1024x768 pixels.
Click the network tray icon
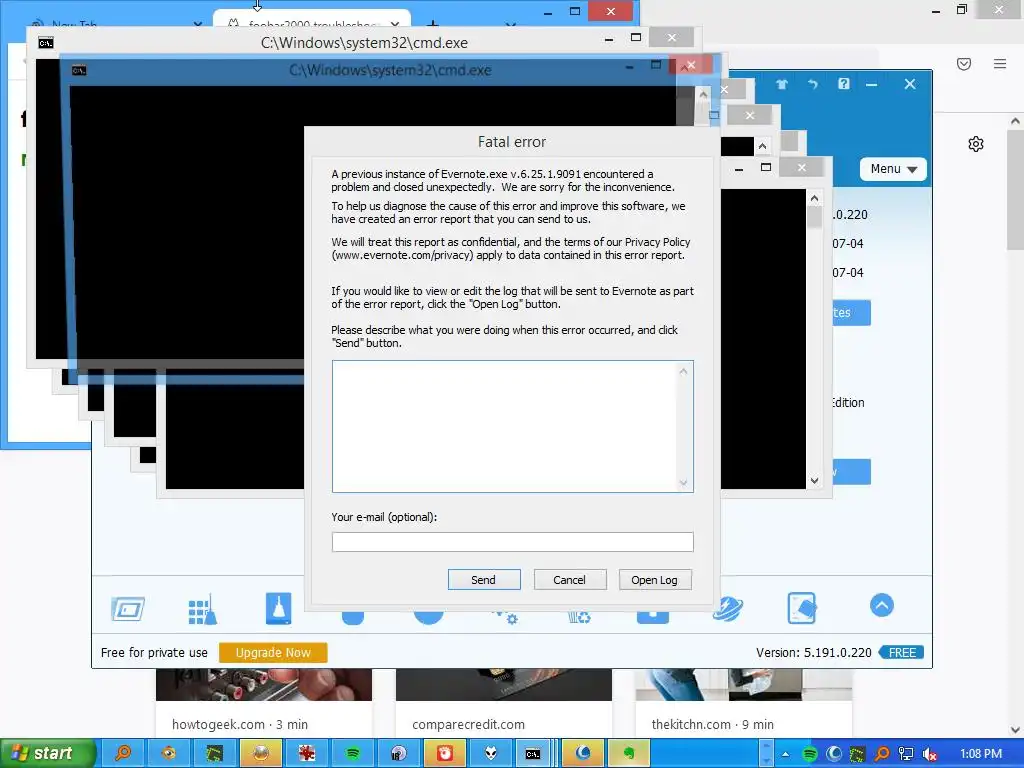pos(906,754)
